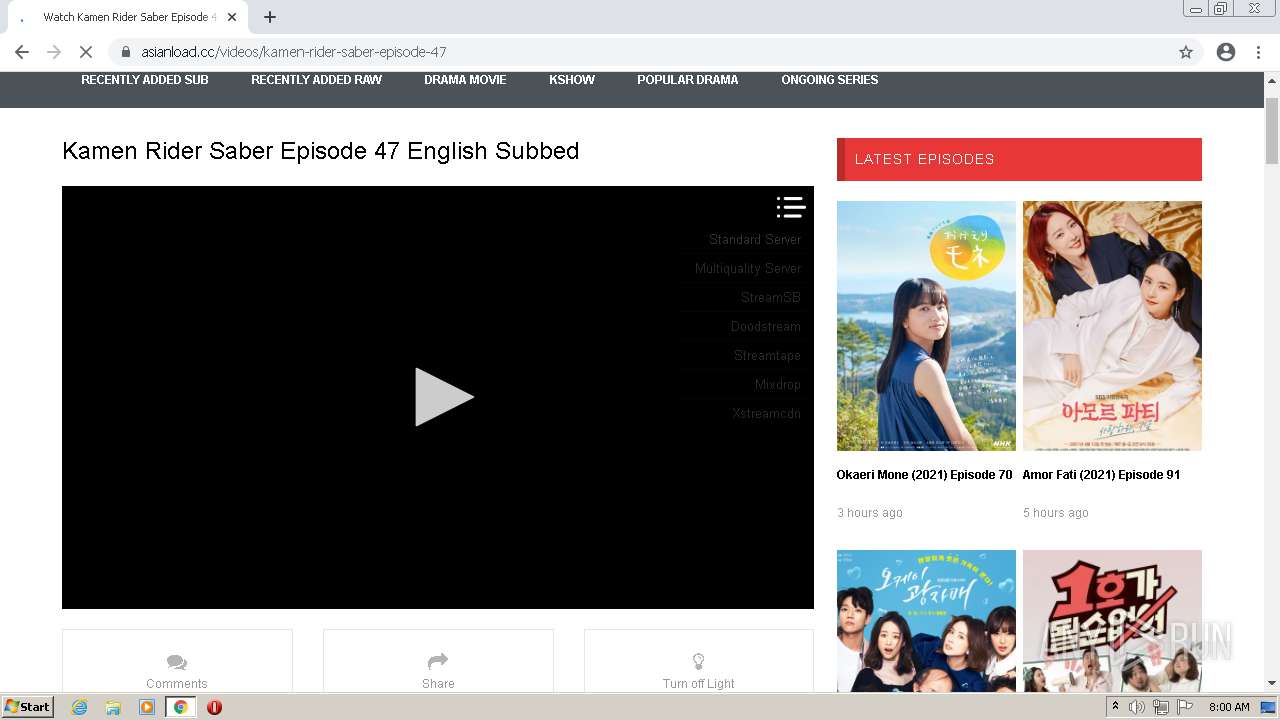The height and width of the screenshot is (720, 1280).
Task: Click the Comments speech bubble icon
Action: pyautogui.click(x=177, y=662)
